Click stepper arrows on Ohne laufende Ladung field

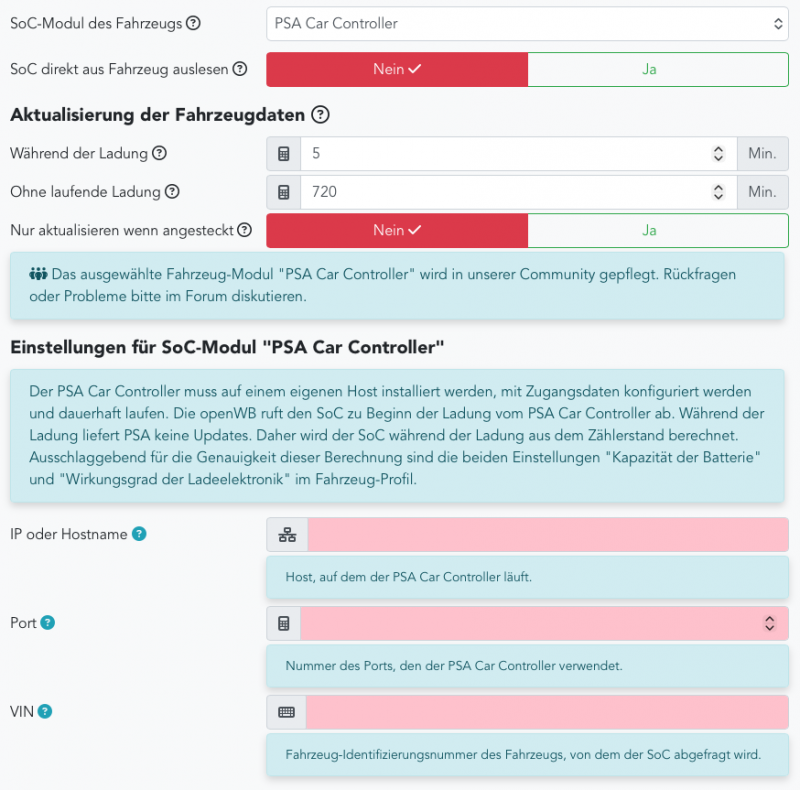pyautogui.click(x=718, y=192)
